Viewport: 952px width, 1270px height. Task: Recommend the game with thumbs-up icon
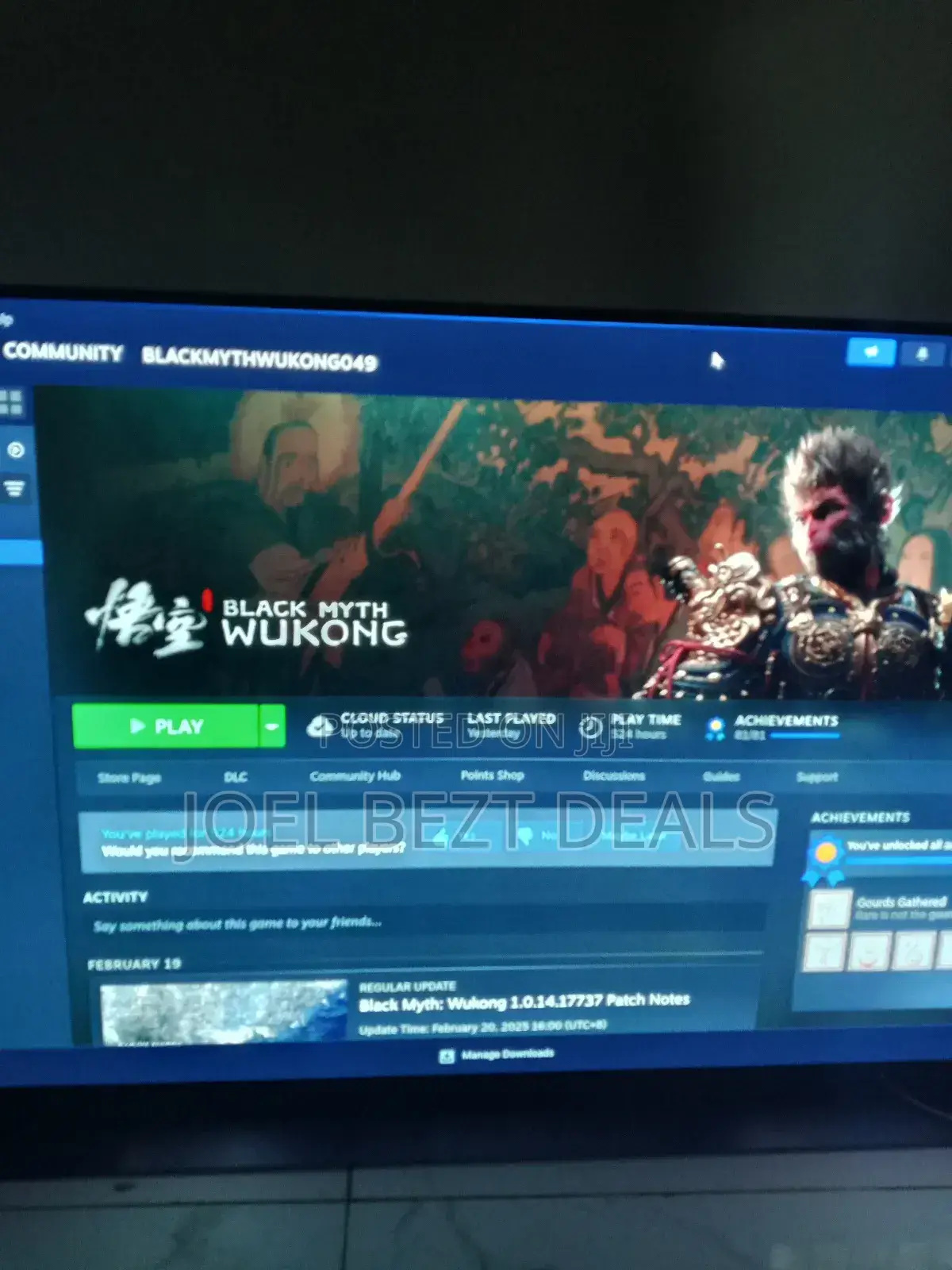(x=443, y=836)
